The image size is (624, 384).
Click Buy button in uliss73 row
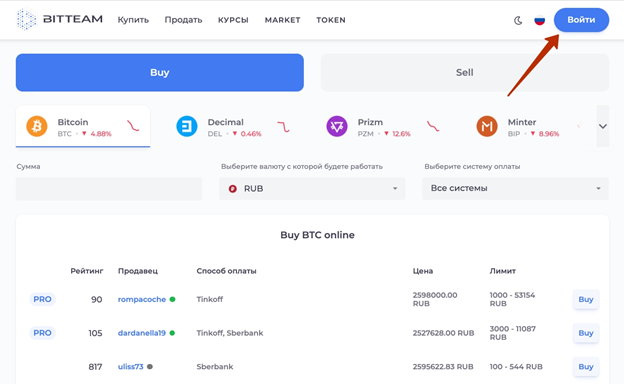pos(586,366)
